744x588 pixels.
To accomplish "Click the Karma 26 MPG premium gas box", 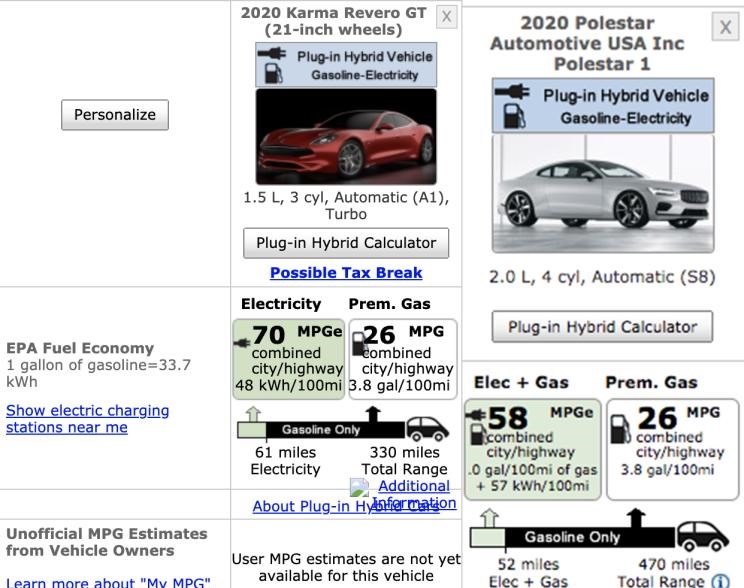I will [403, 359].
